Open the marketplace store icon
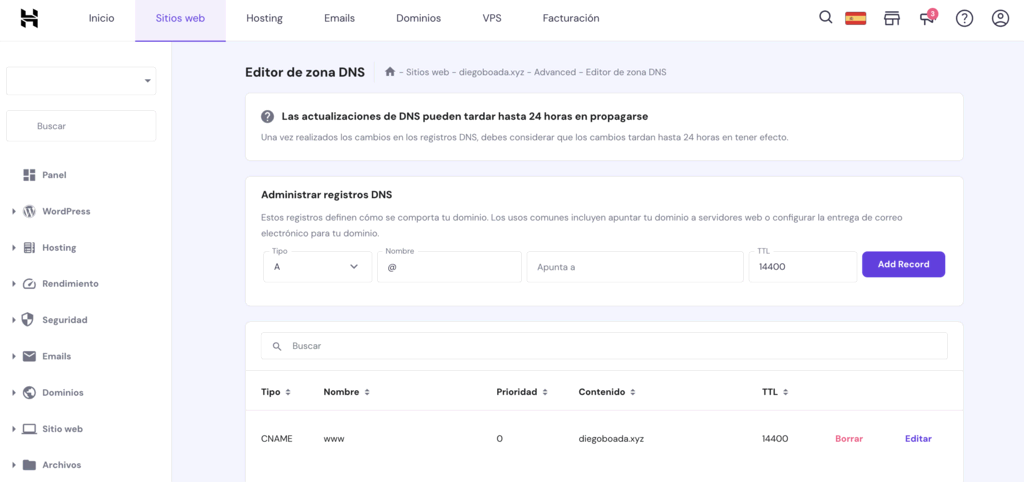1024x482 pixels. click(x=891, y=18)
